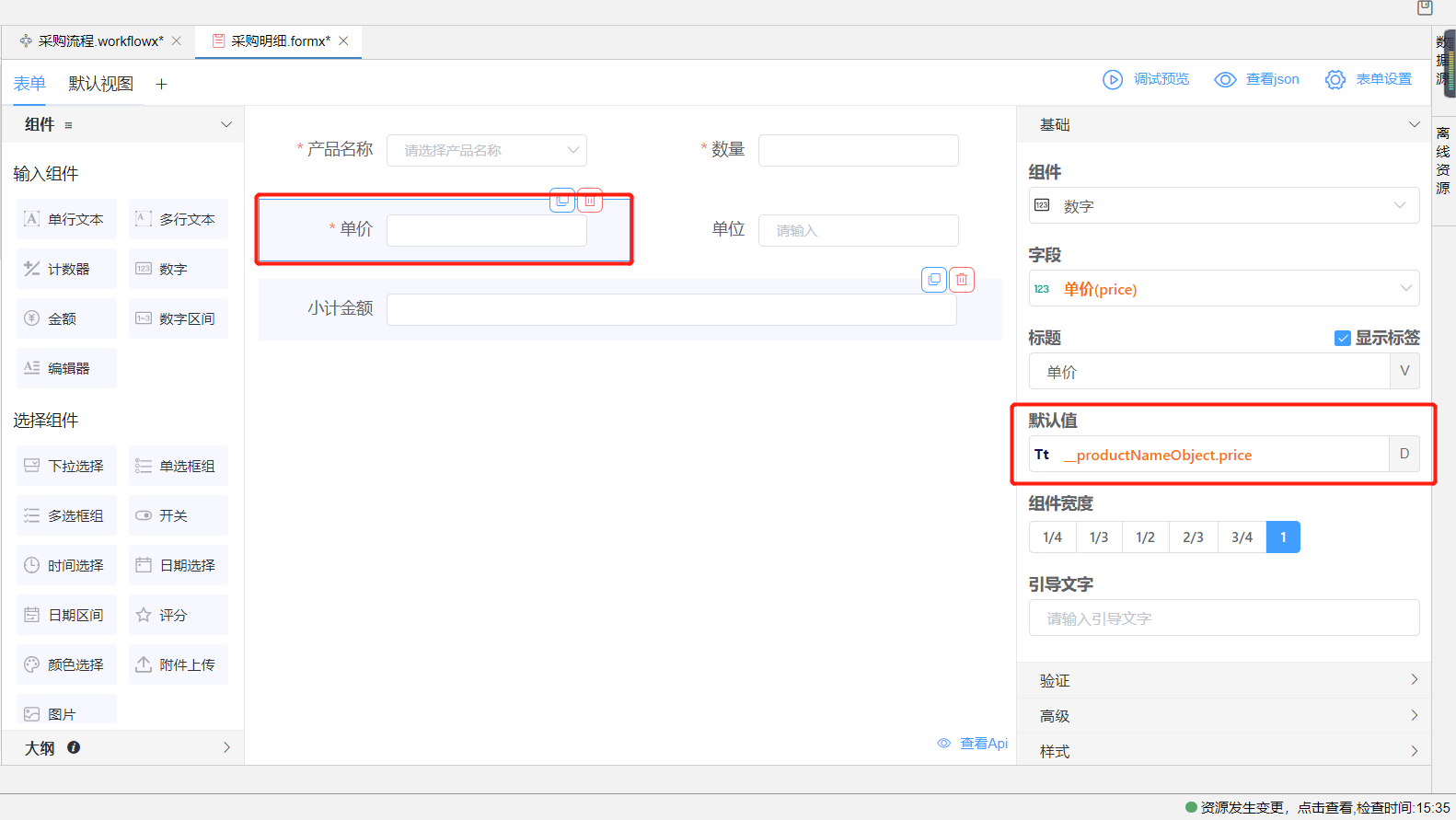Choose the 附件上传 component

tap(178, 664)
